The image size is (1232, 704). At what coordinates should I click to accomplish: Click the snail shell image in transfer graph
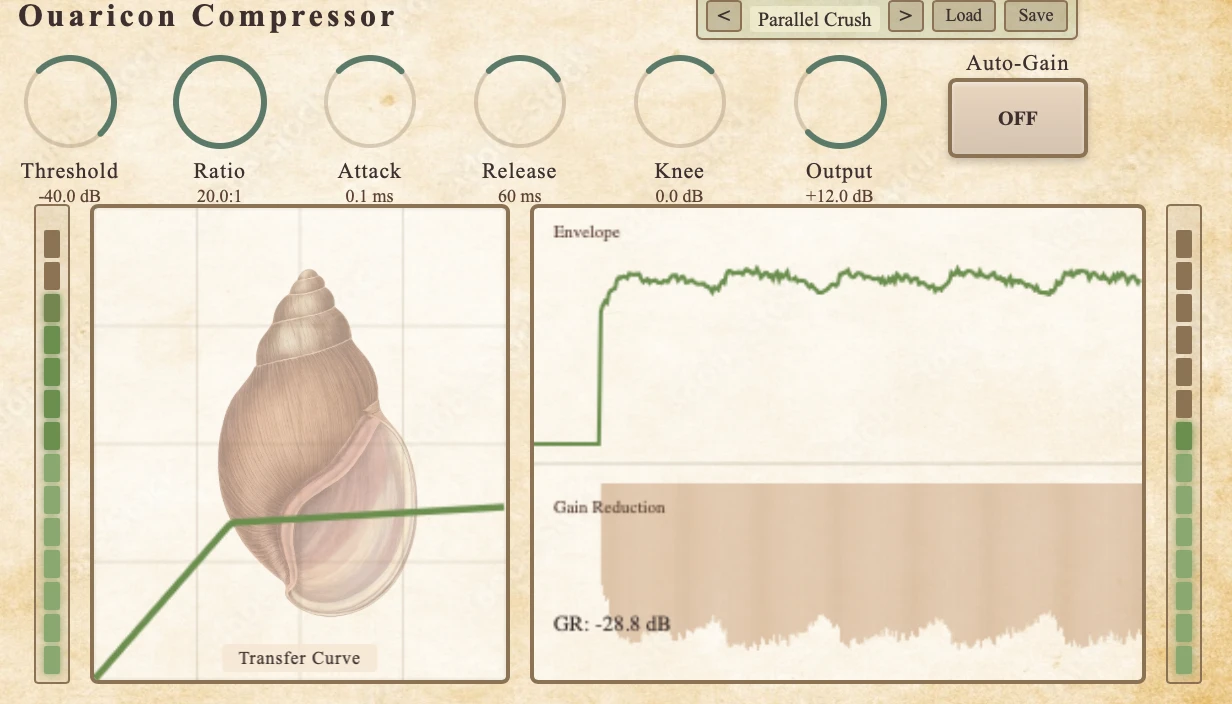[x=315, y=440]
